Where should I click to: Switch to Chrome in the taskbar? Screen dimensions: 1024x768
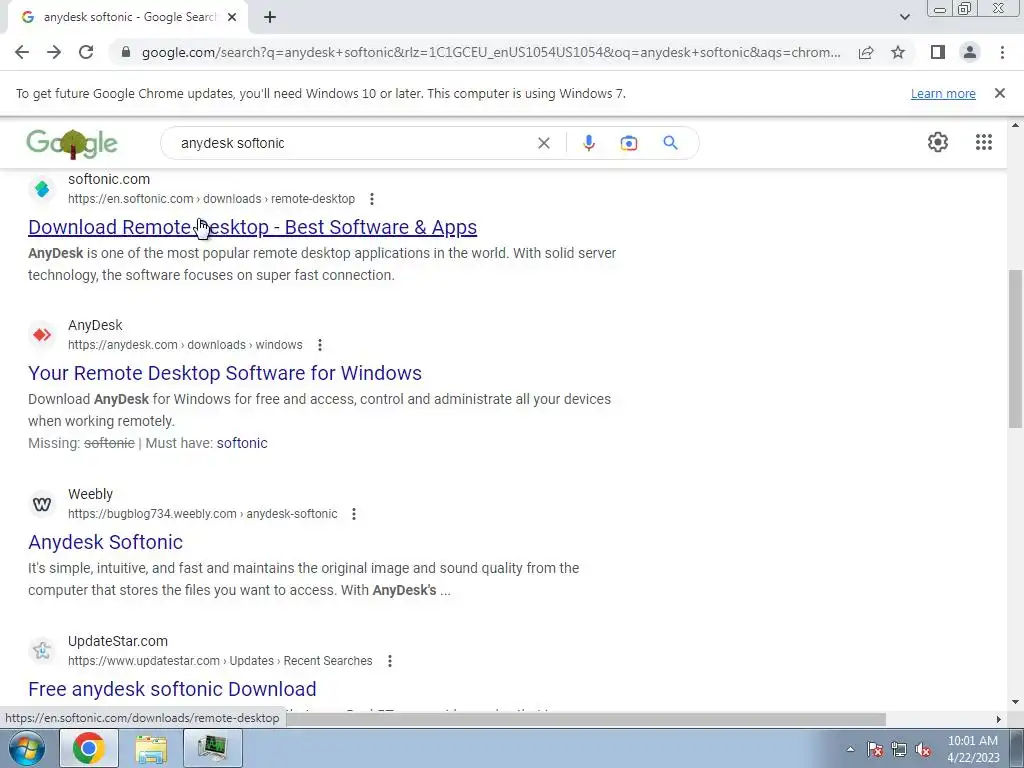89,748
